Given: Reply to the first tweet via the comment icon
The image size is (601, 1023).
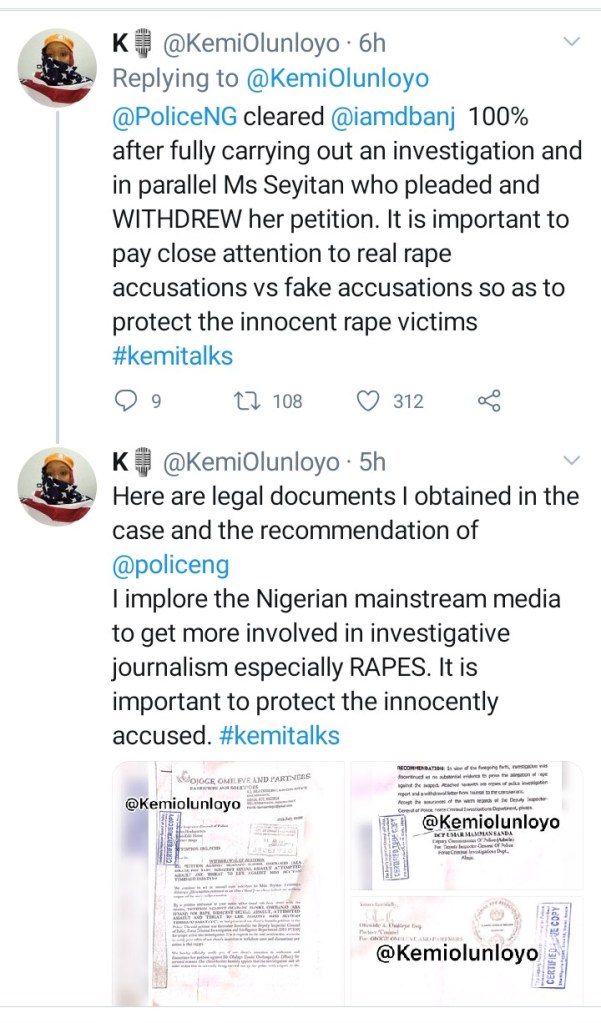Looking at the screenshot, I should (126, 401).
